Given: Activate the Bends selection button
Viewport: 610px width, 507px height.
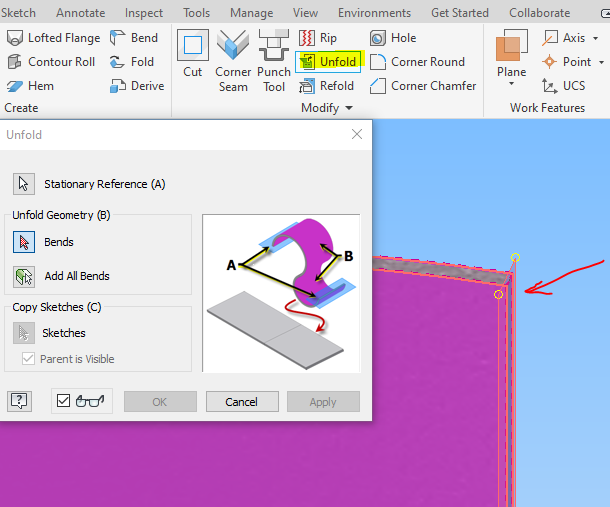Looking at the screenshot, I should tap(24, 242).
